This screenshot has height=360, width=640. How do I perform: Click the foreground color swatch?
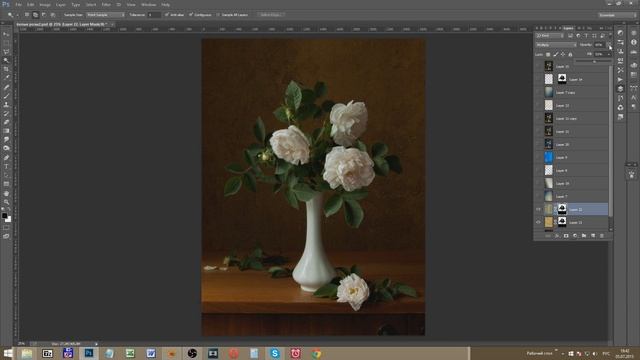[x=4, y=216]
